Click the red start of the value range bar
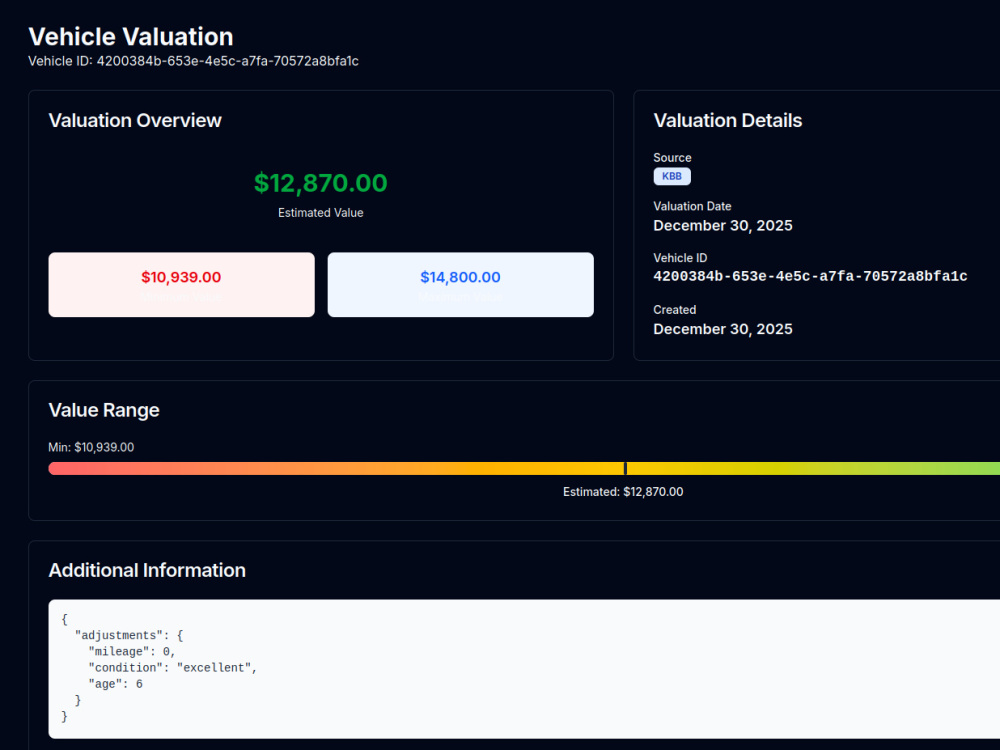Viewport: 1000px width, 750px height. pos(57,469)
